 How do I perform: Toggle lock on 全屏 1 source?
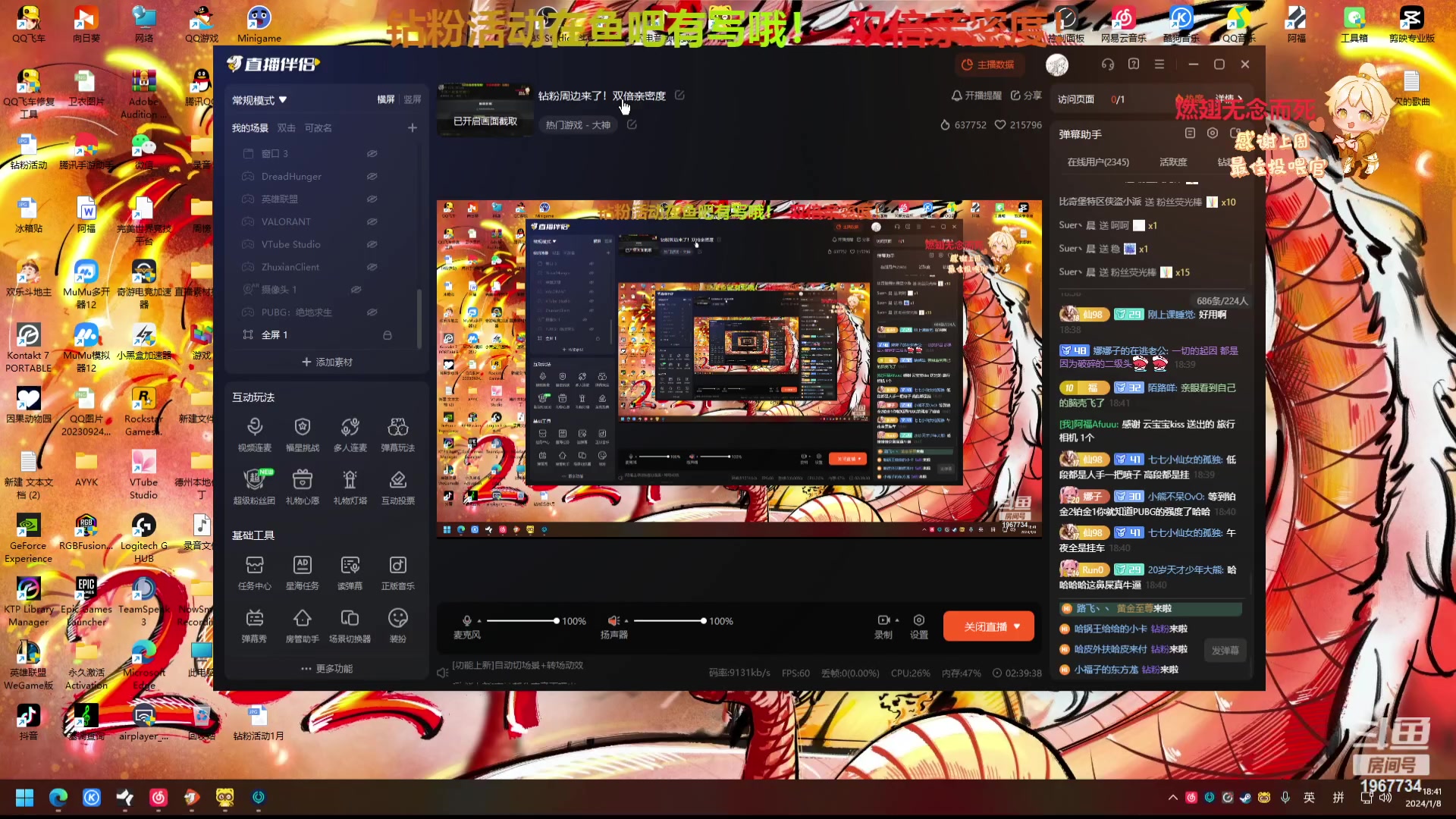pos(388,335)
